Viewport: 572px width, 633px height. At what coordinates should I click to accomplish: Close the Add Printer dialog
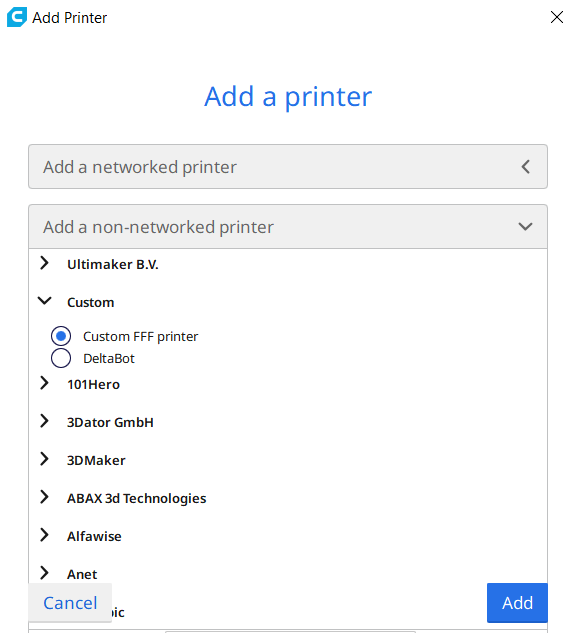point(557,17)
